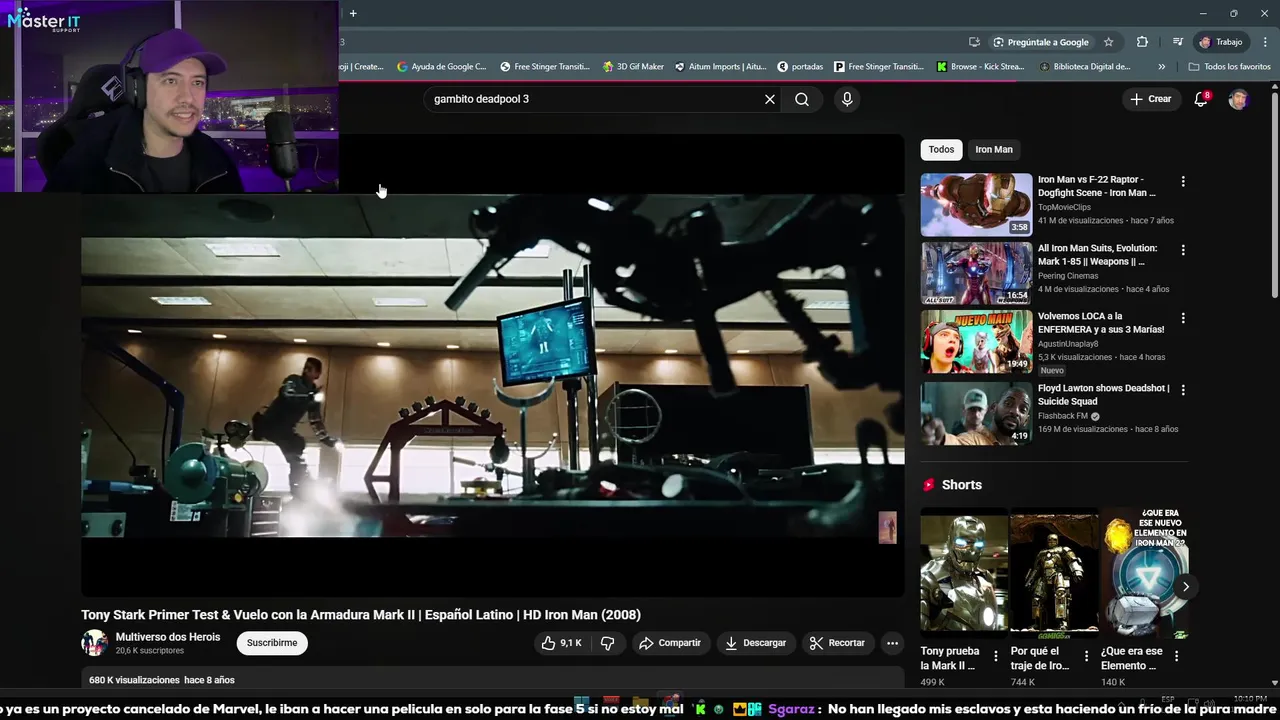The image size is (1280, 720).
Task: Open the Trabajo profile menu
Action: (1221, 42)
